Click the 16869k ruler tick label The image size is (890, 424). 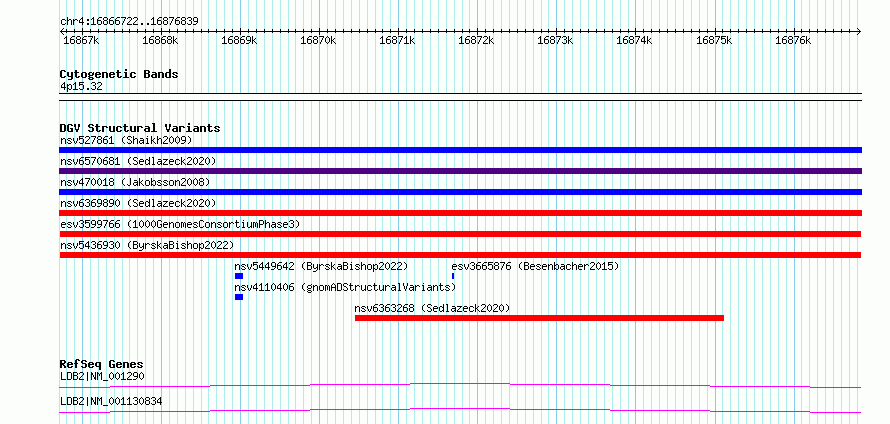click(x=240, y=41)
